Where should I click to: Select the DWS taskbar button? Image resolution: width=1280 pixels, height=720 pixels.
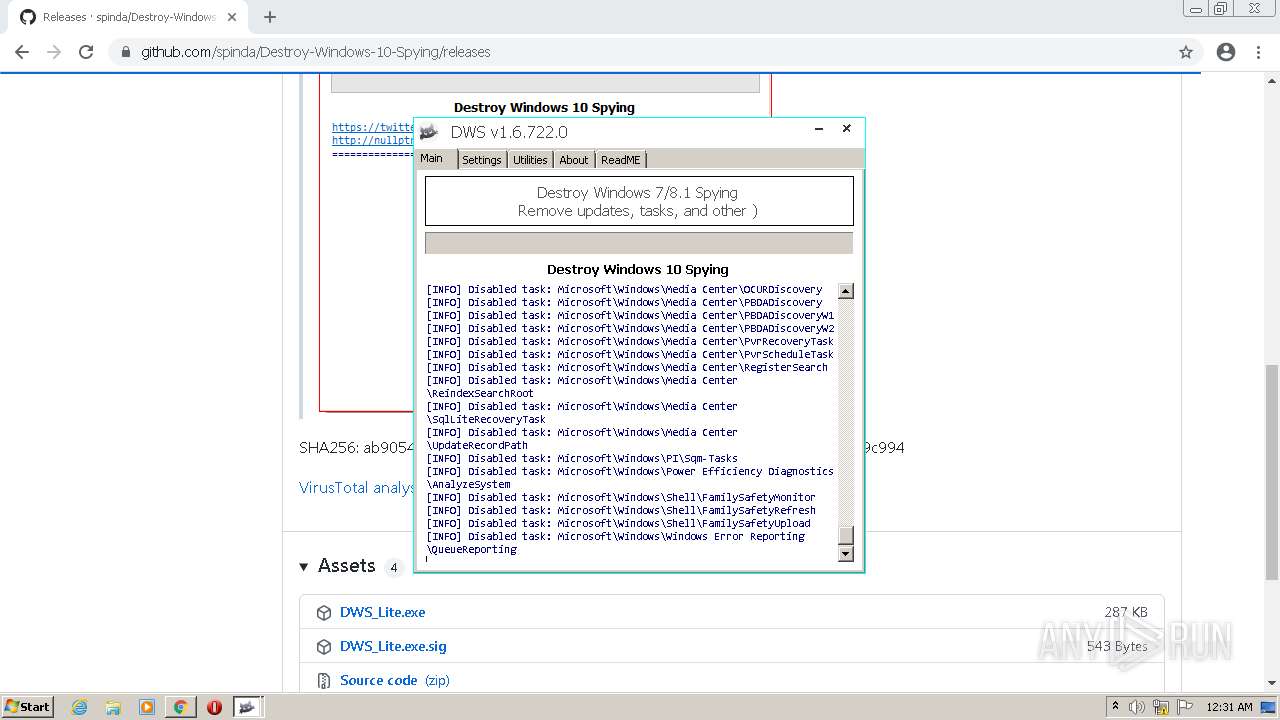(x=248, y=707)
